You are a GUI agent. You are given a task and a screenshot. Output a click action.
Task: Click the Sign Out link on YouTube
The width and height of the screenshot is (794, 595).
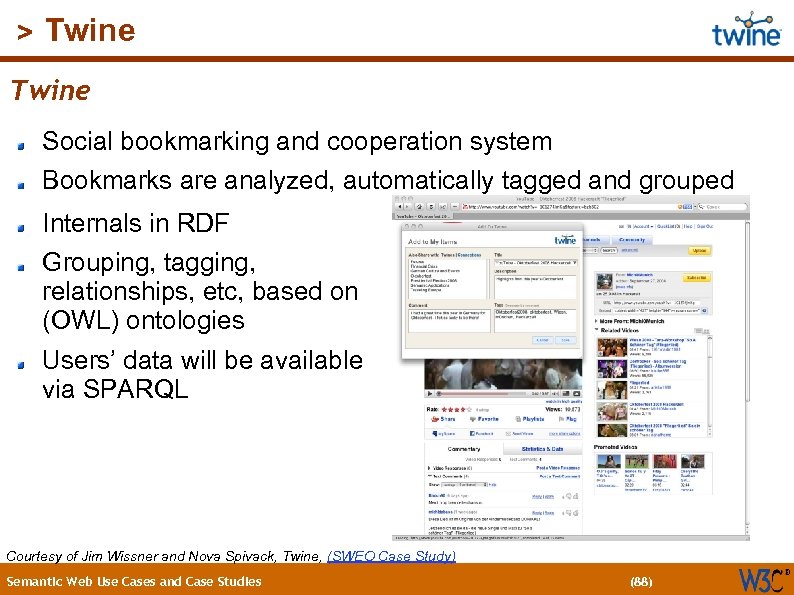[705, 226]
